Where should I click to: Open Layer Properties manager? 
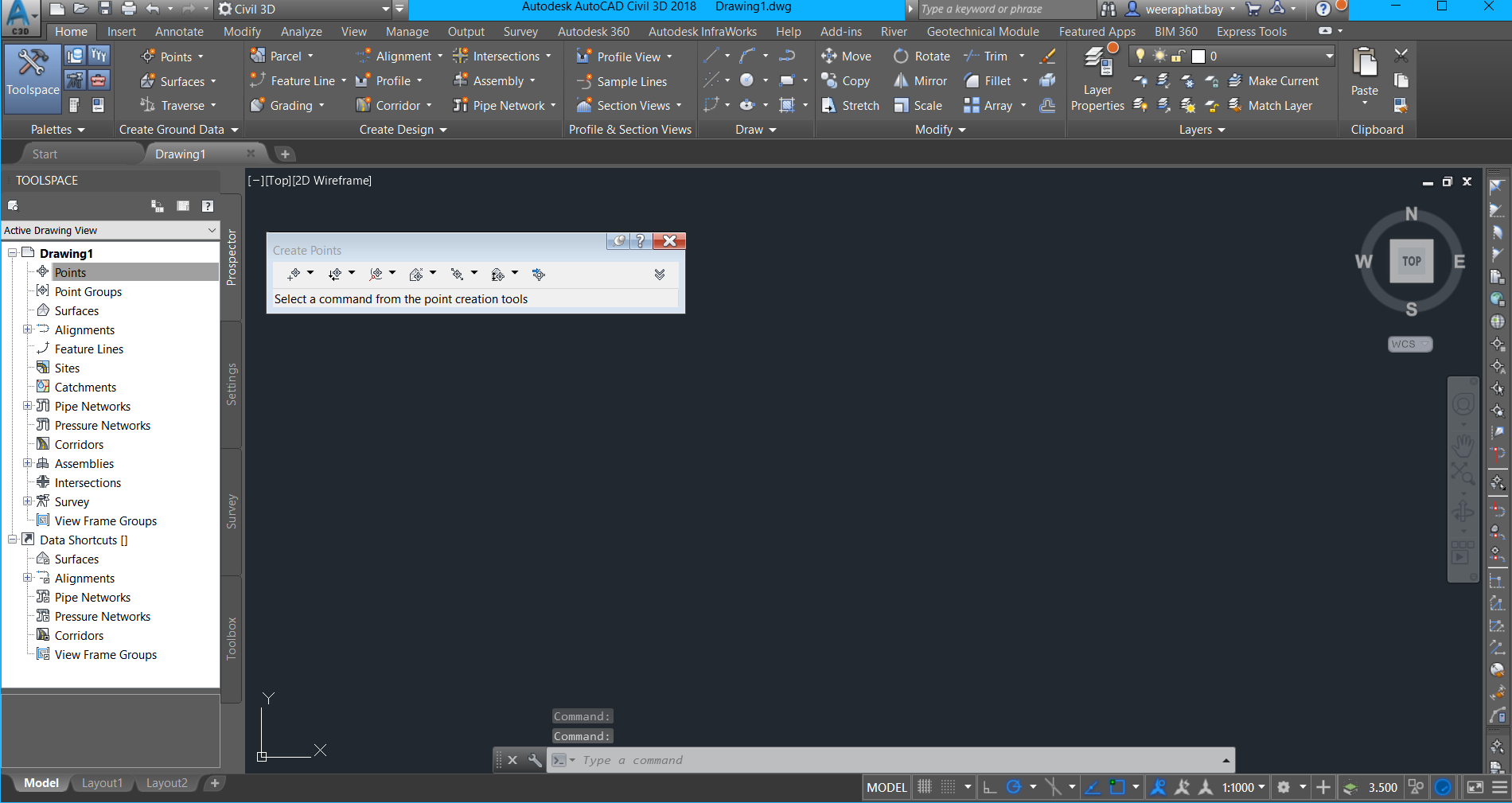pyautogui.click(x=1097, y=80)
